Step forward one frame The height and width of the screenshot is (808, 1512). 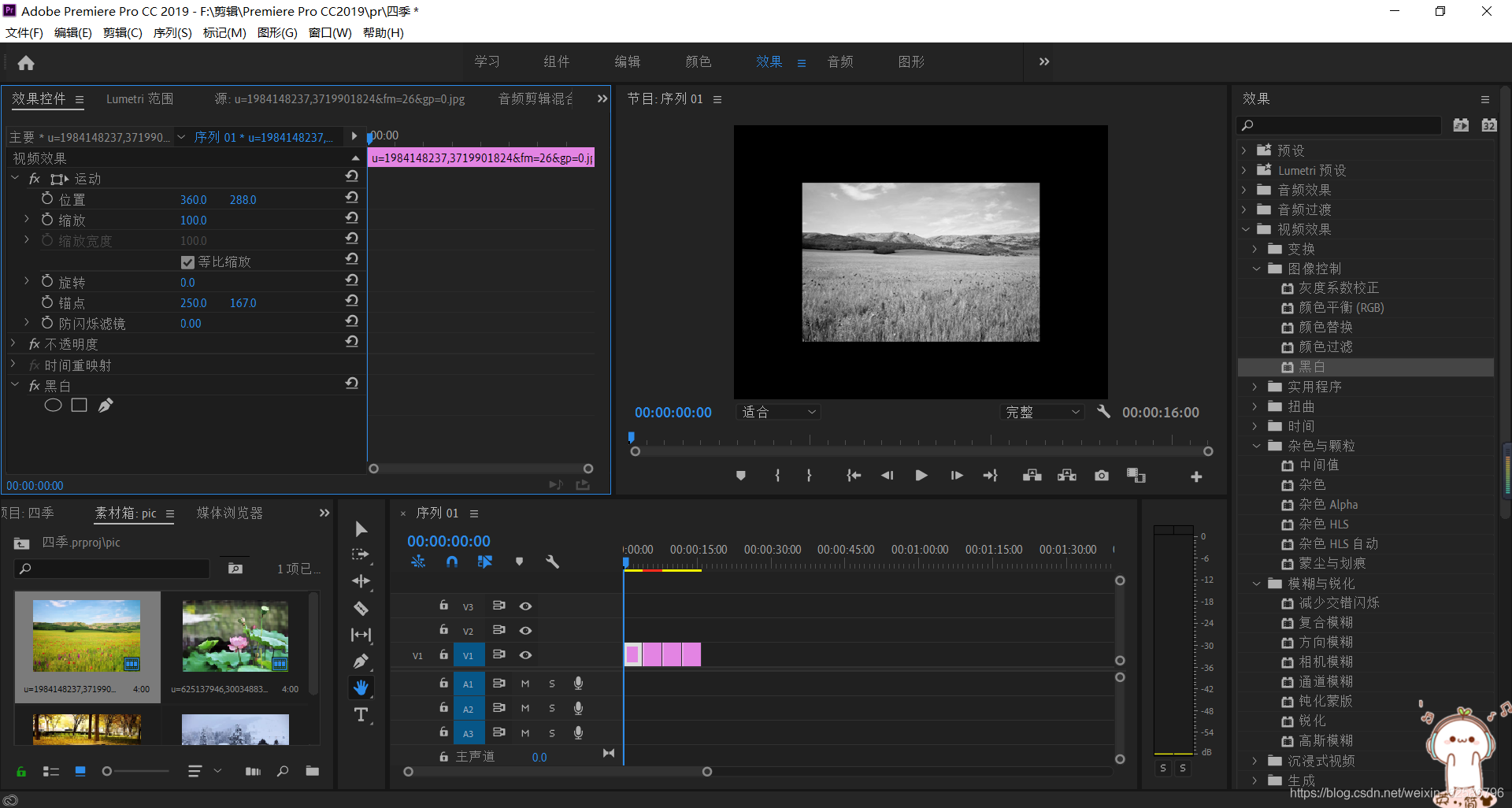pyautogui.click(x=956, y=476)
